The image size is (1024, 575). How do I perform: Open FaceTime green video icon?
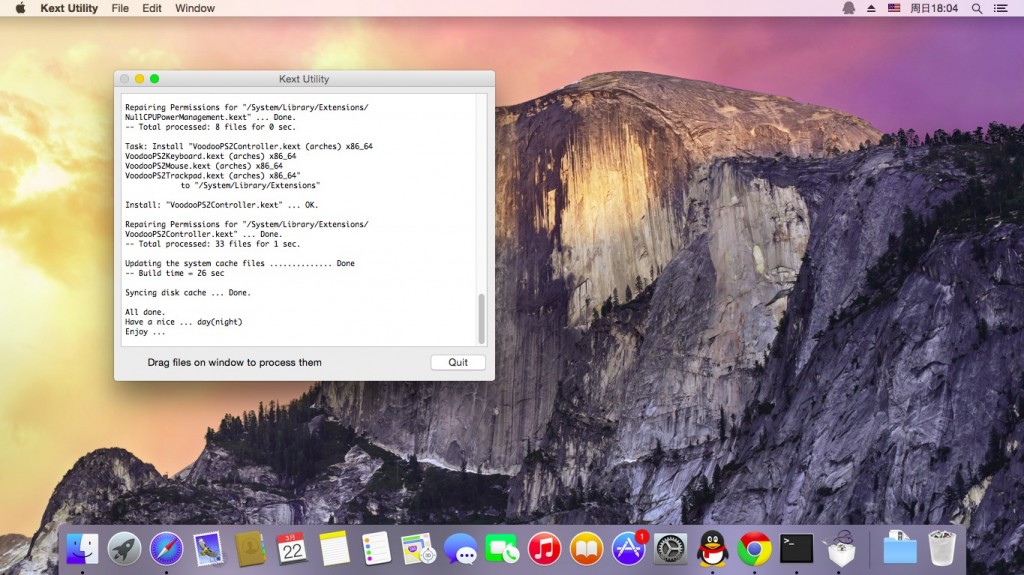(502, 549)
